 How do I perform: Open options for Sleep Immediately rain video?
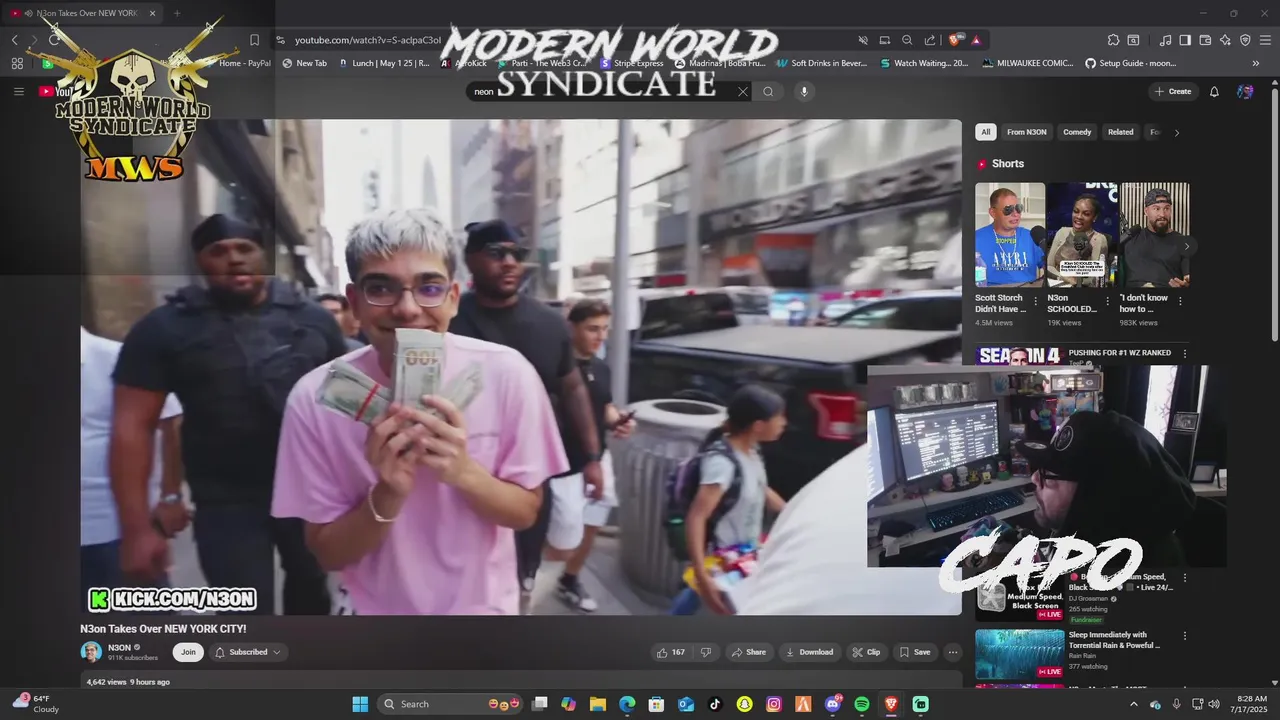coord(1185,635)
